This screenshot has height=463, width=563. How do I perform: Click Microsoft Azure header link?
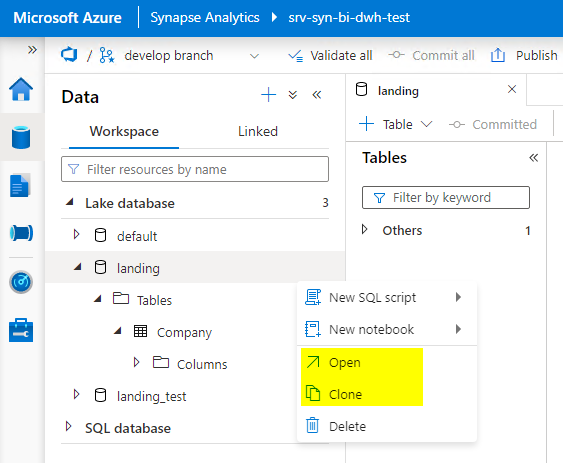tap(67, 18)
